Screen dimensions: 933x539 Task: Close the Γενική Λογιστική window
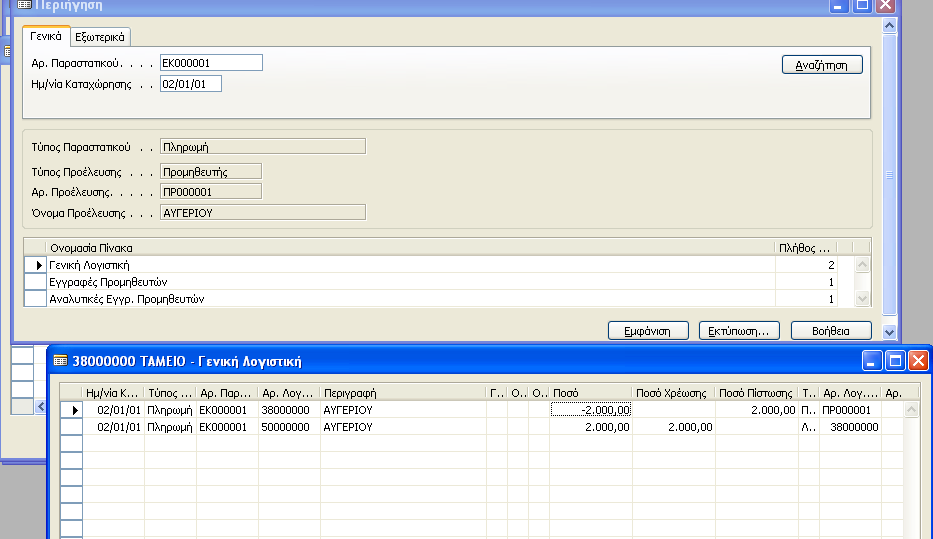tap(918, 361)
